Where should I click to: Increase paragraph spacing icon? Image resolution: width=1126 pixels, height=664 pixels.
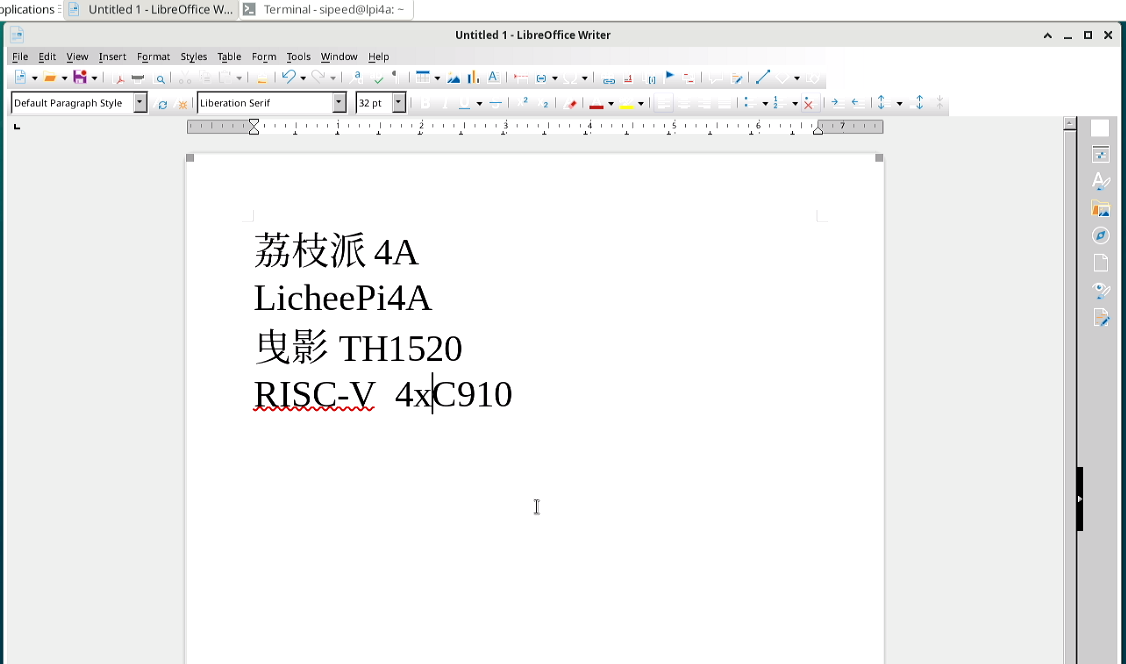click(x=918, y=103)
